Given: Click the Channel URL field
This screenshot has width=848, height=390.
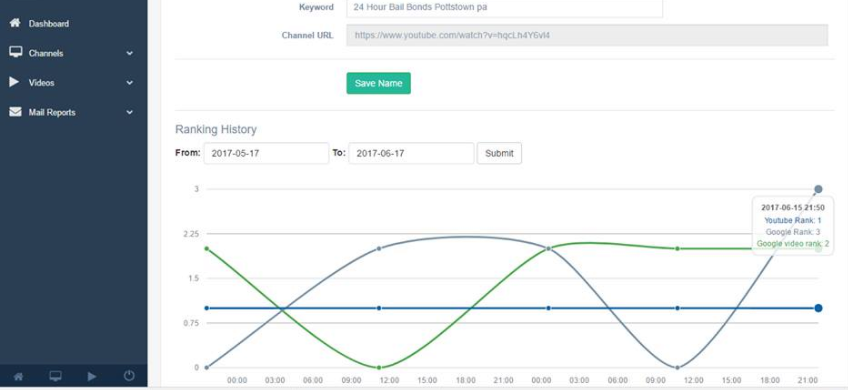Looking at the screenshot, I should coord(587,35).
